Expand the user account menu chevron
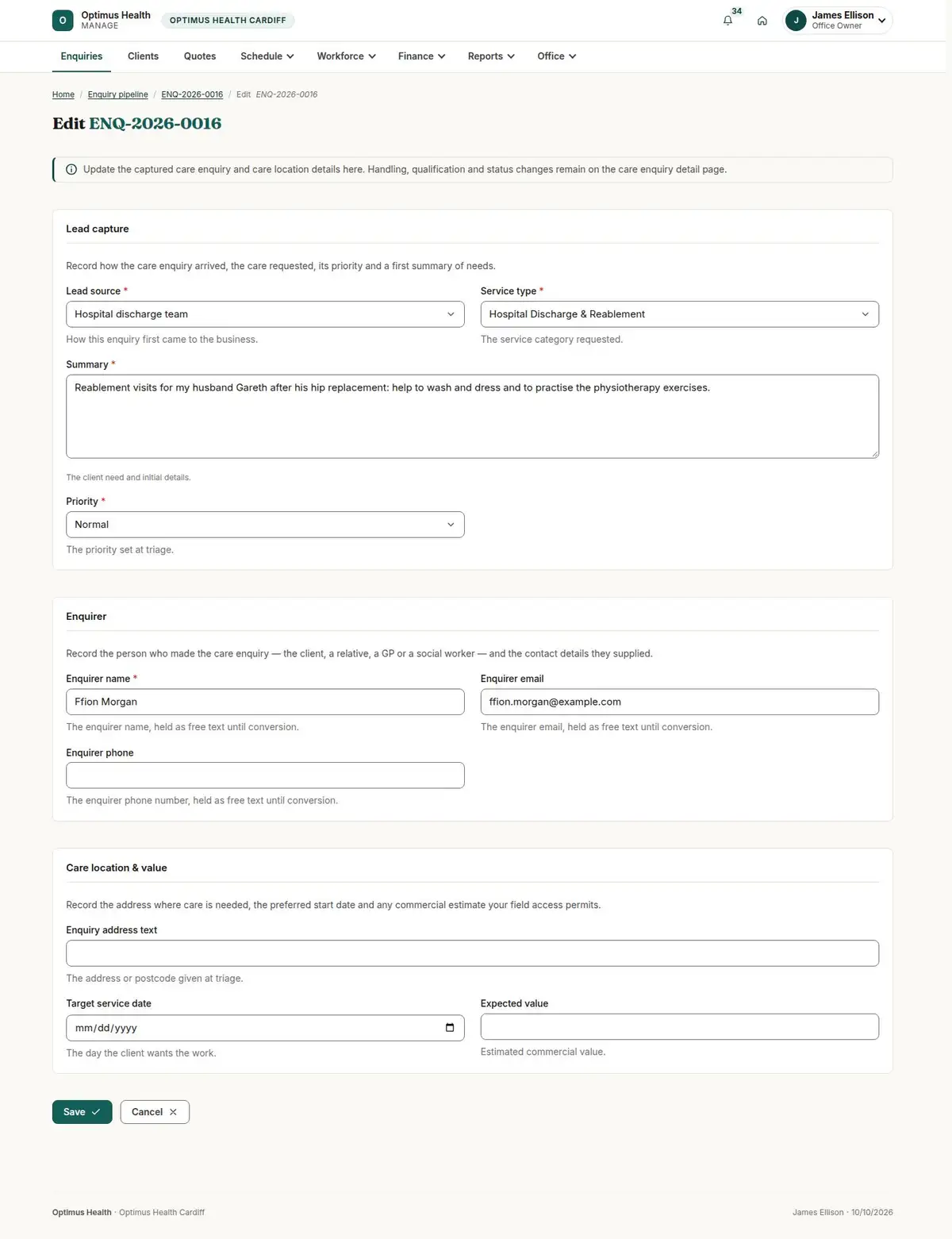Screen dimensions: 952x1239 [881, 21]
